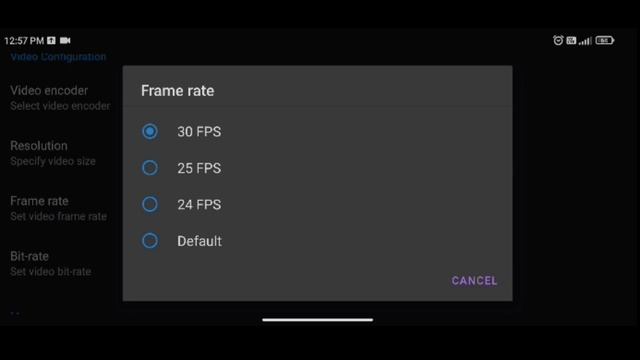Tap the upload notification icon beside the time
640x360 pixels.
pos(51,40)
